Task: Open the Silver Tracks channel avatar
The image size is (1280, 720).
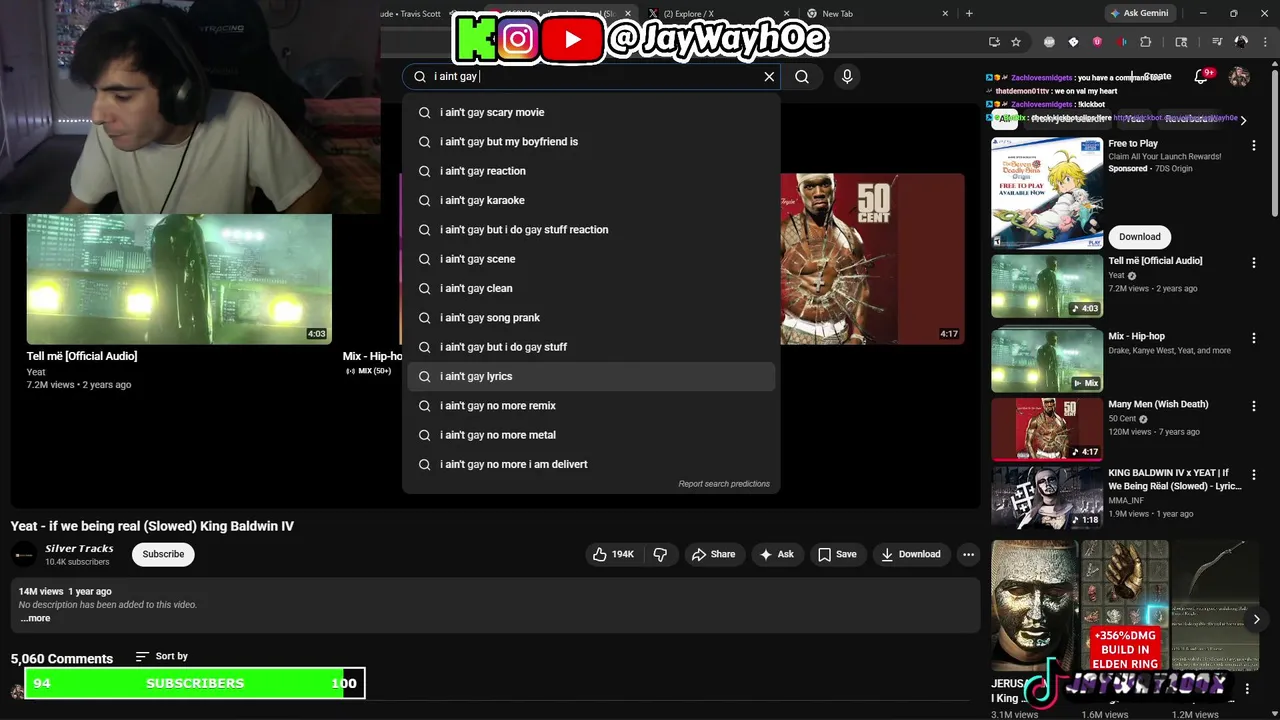Action: 24,554
